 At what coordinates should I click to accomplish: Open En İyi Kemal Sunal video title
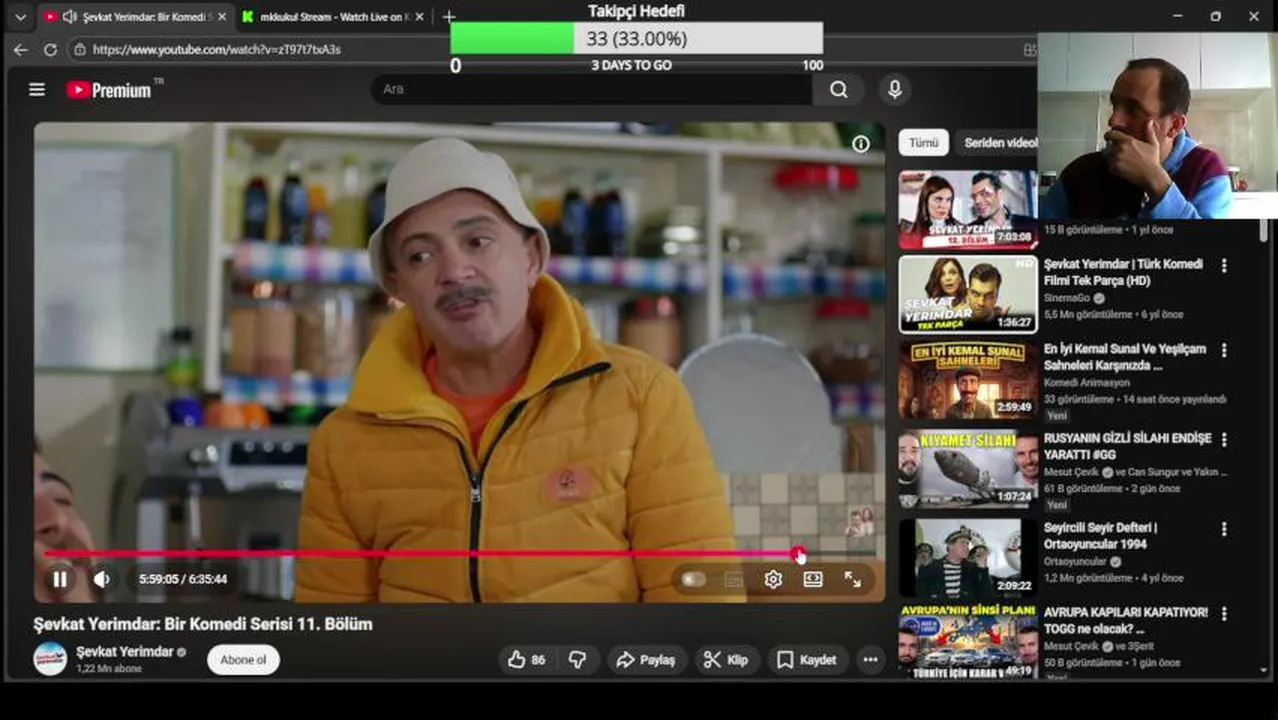pyautogui.click(x=1125, y=357)
